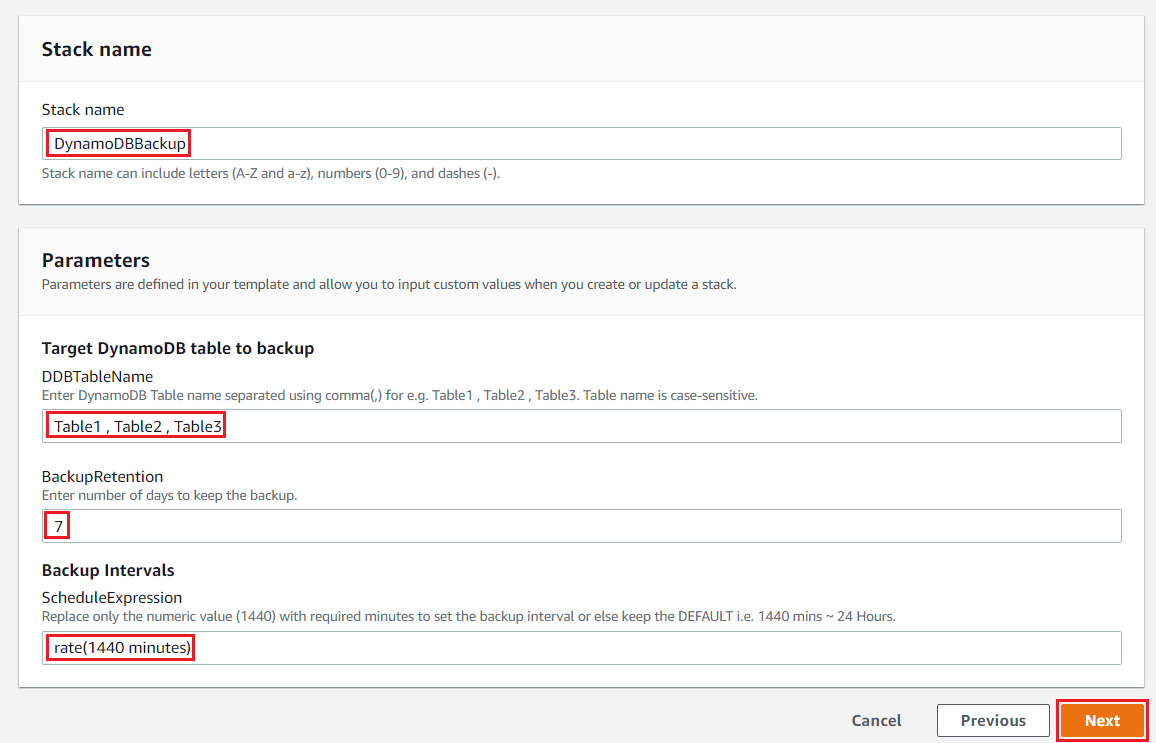The image size is (1156, 743).
Task: Click the BackupRetention label
Action: [x=102, y=476]
